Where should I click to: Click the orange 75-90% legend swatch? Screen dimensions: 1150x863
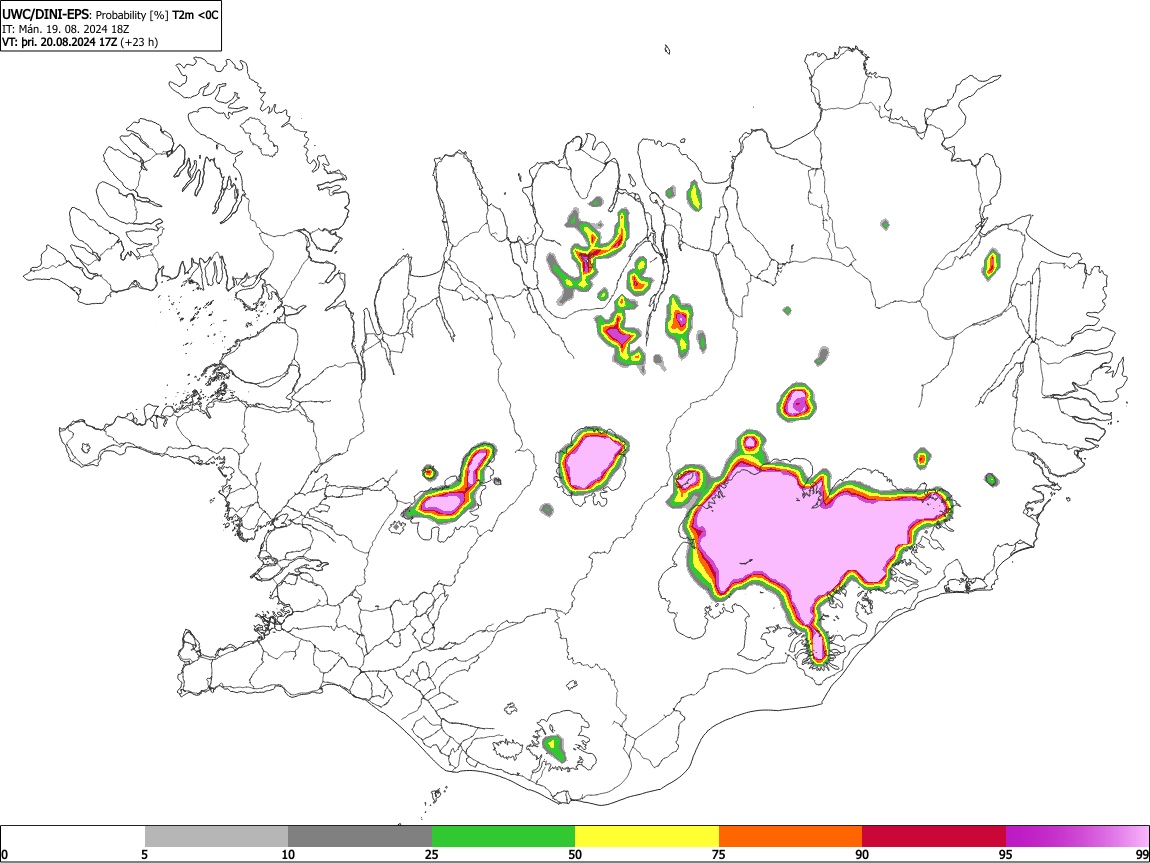click(790, 837)
